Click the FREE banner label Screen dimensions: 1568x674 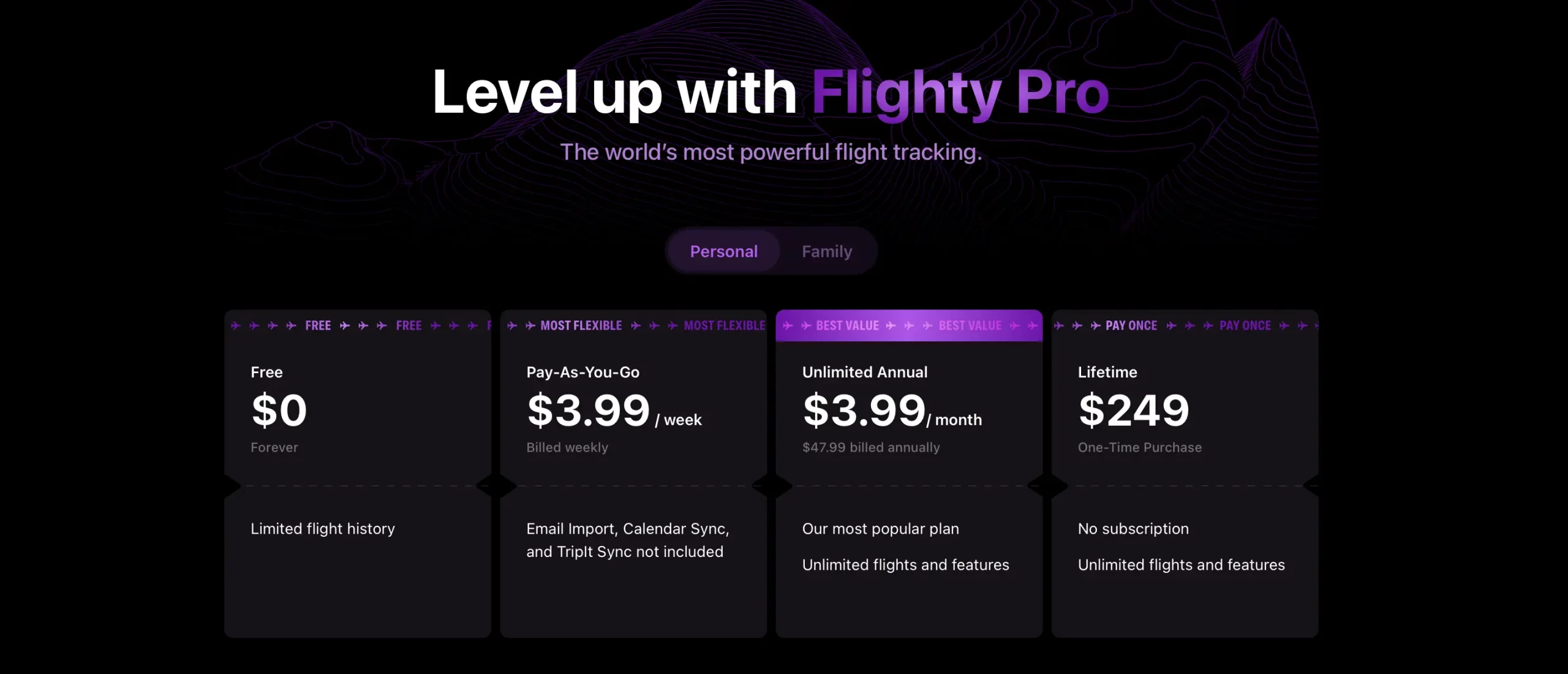(318, 325)
